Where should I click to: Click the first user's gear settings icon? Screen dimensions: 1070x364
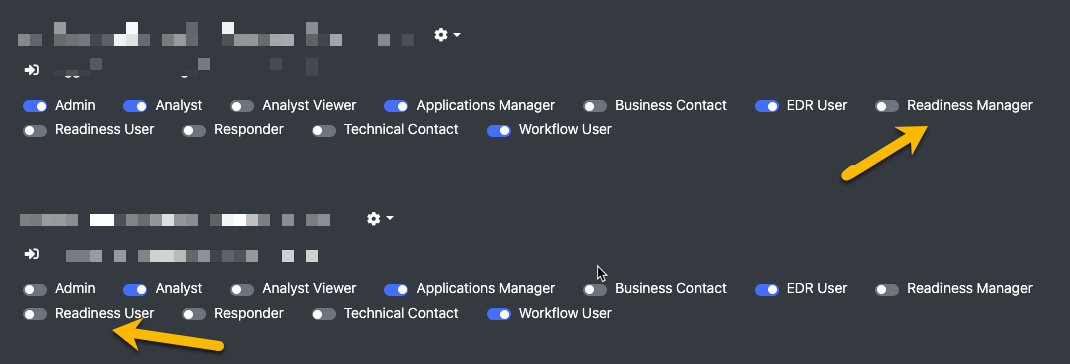(441, 34)
